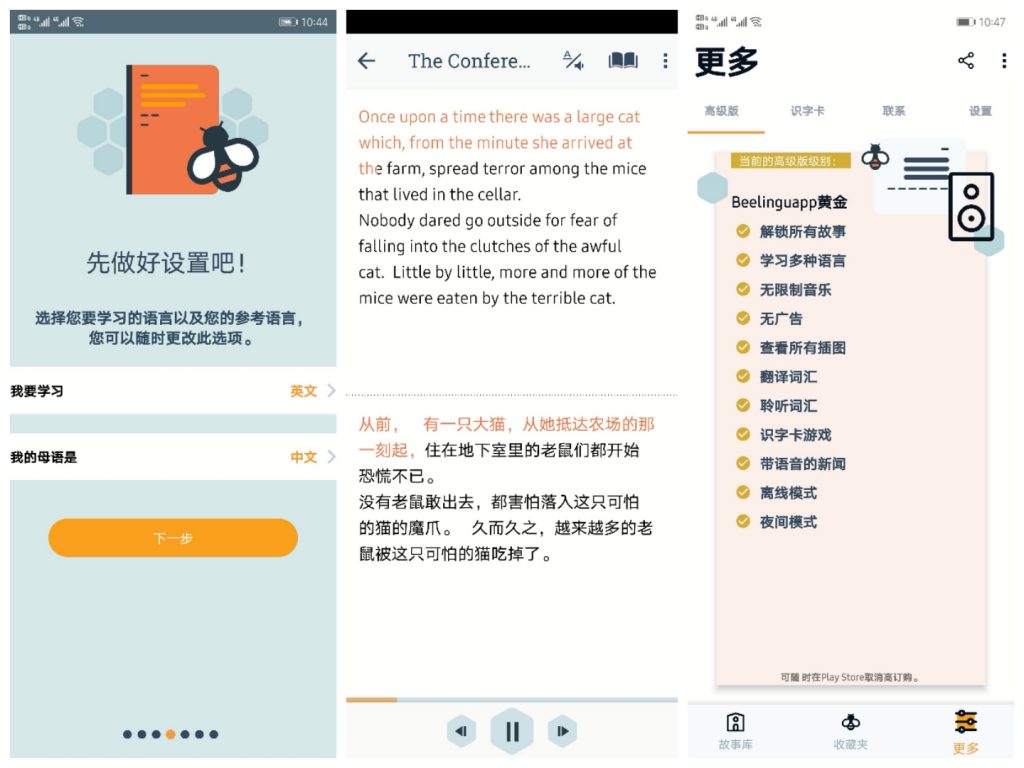Image resolution: width=1024 pixels, height=768 pixels.
Task: Skip to previous audio segment
Action: (x=461, y=731)
